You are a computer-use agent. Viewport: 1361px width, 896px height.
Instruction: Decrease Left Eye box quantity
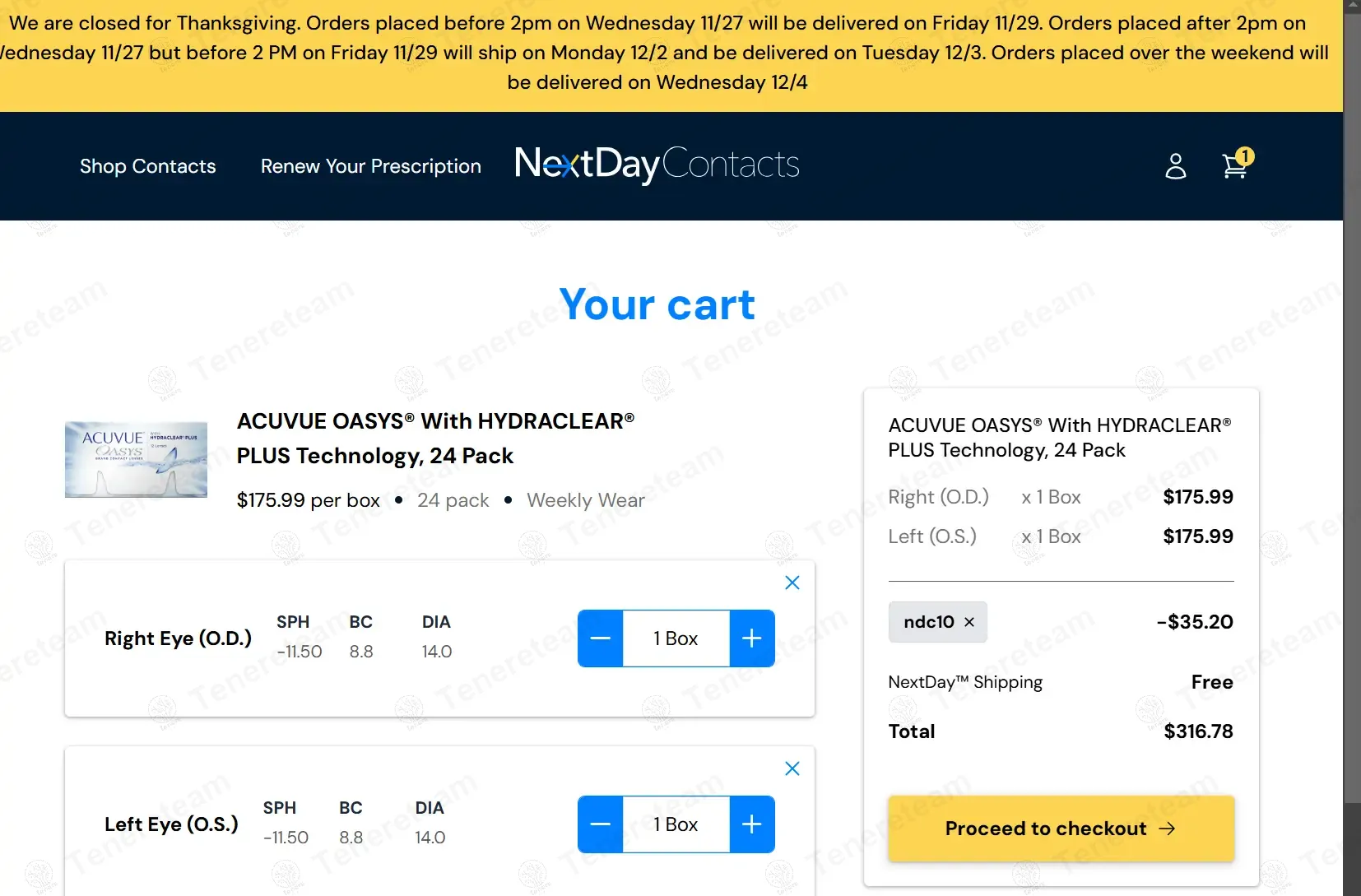tap(601, 824)
